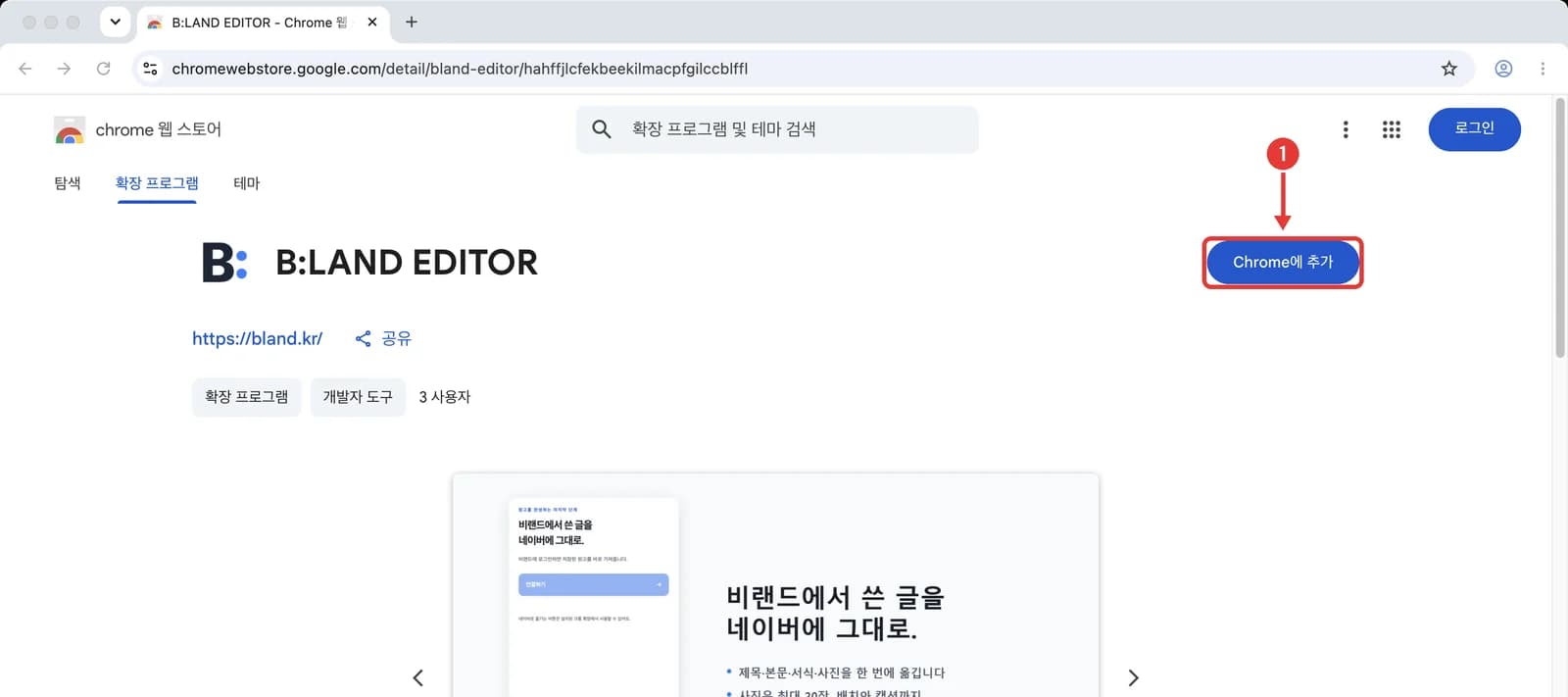Open the web store more options menu
The height and width of the screenshot is (697, 1568).
tap(1346, 129)
